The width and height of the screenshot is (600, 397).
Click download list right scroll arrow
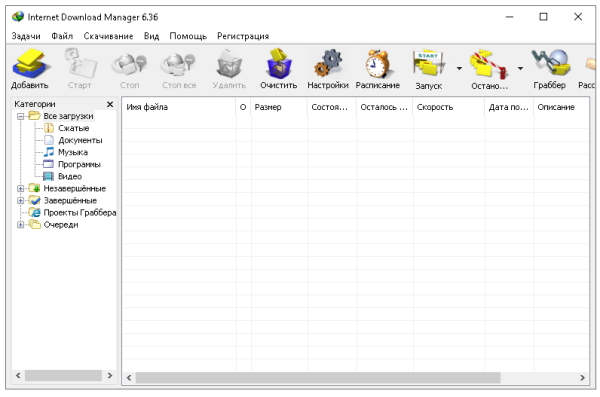tap(582, 378)
